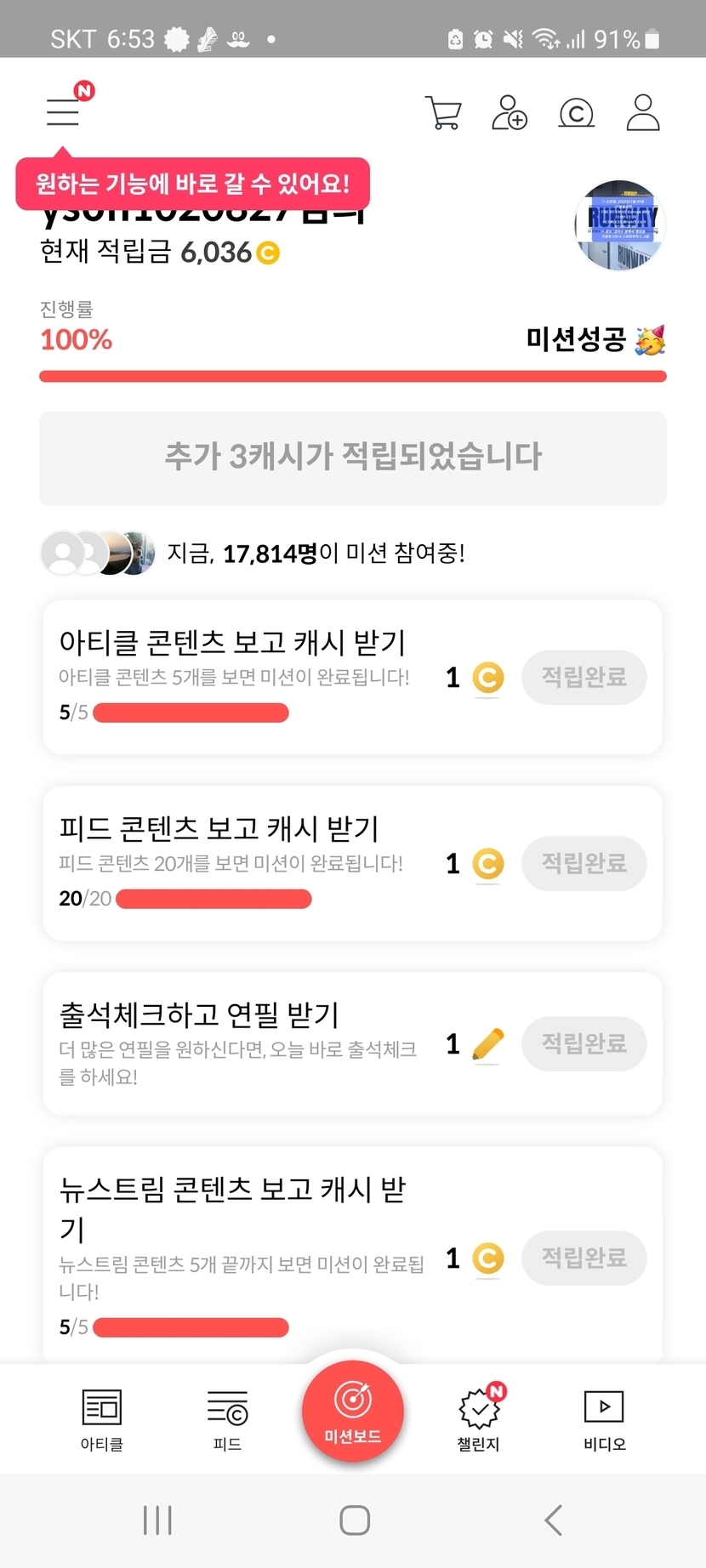
Task: Switch to the 아티클 tab
Action: tap(102, 1418)
